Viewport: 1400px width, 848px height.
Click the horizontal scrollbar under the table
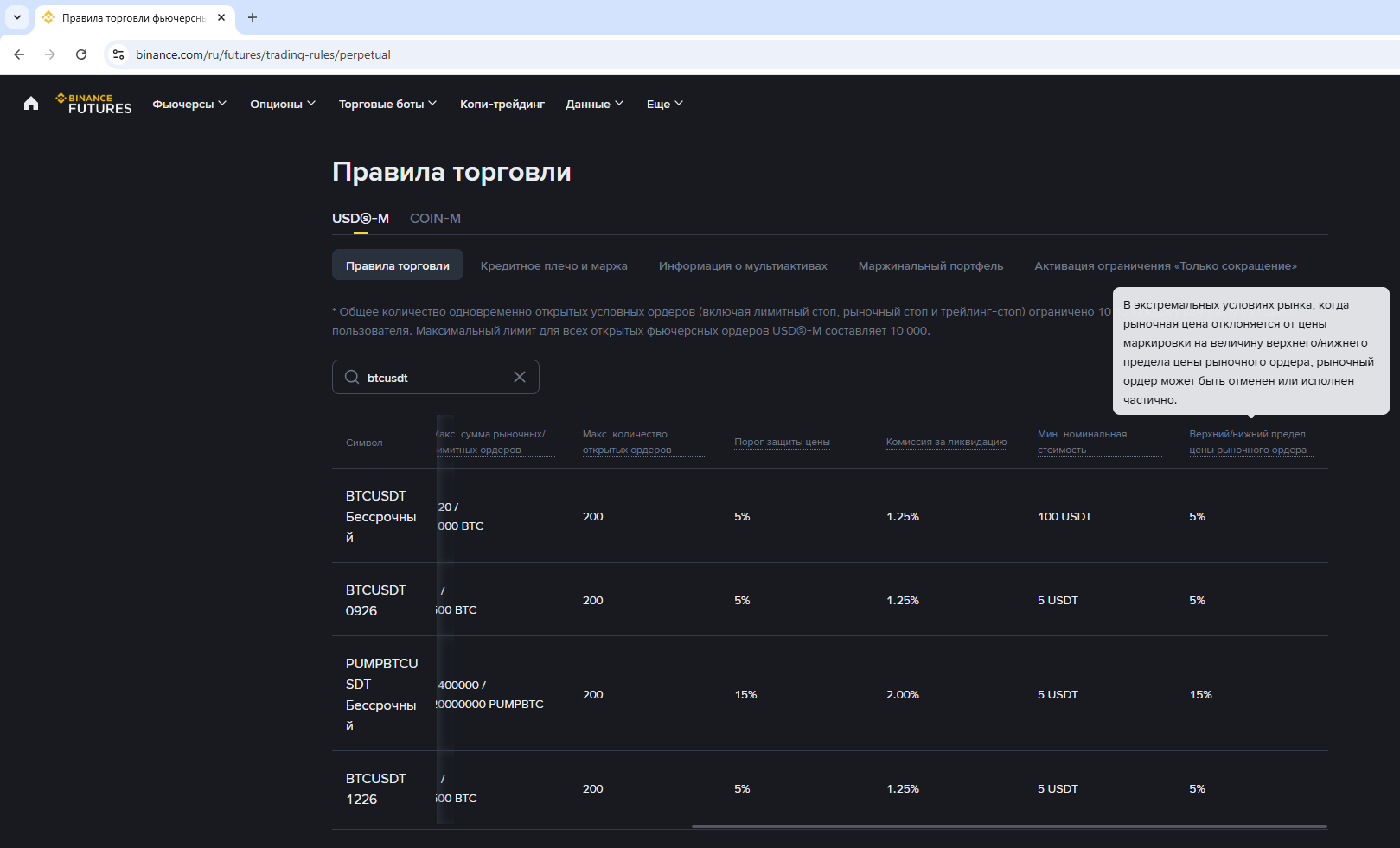[x=1008, y=826]
